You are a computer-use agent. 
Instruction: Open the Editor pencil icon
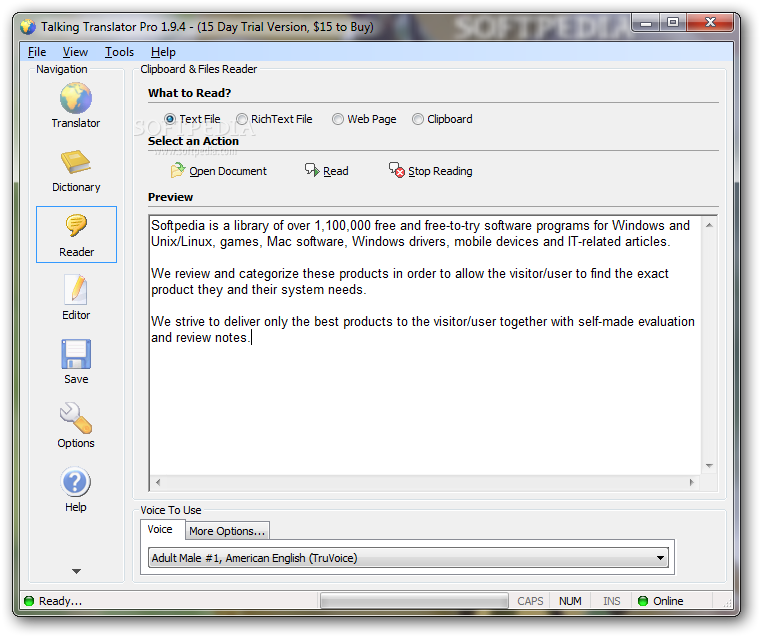76,289
